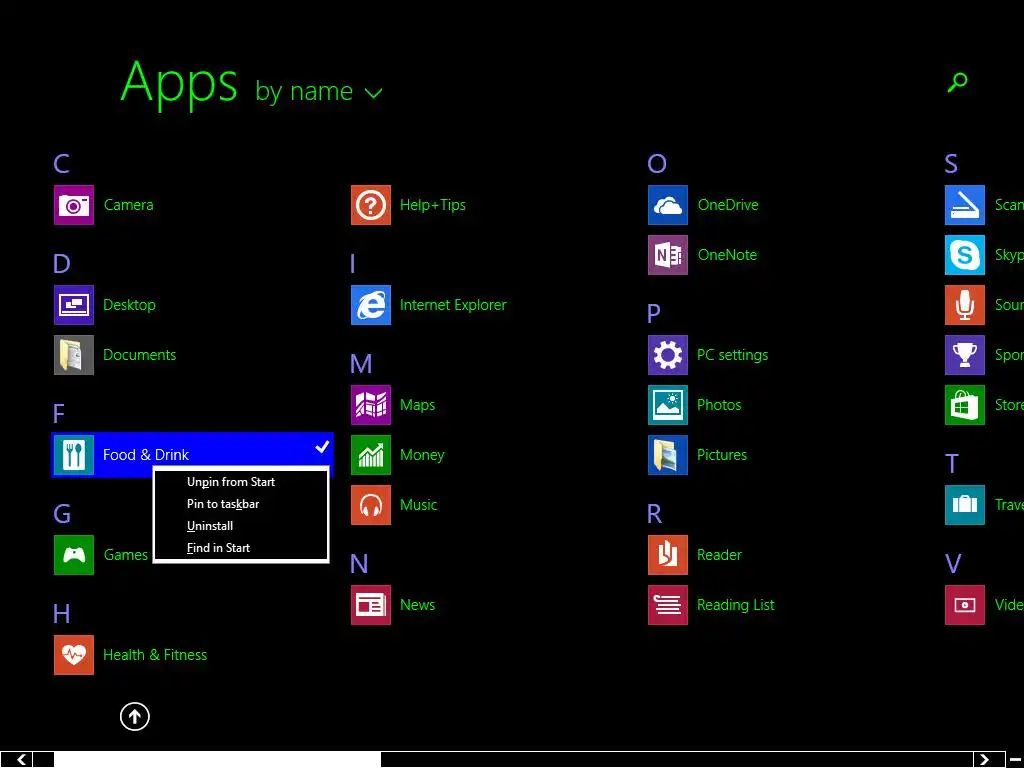Choose Find in Start

(219, 548)
